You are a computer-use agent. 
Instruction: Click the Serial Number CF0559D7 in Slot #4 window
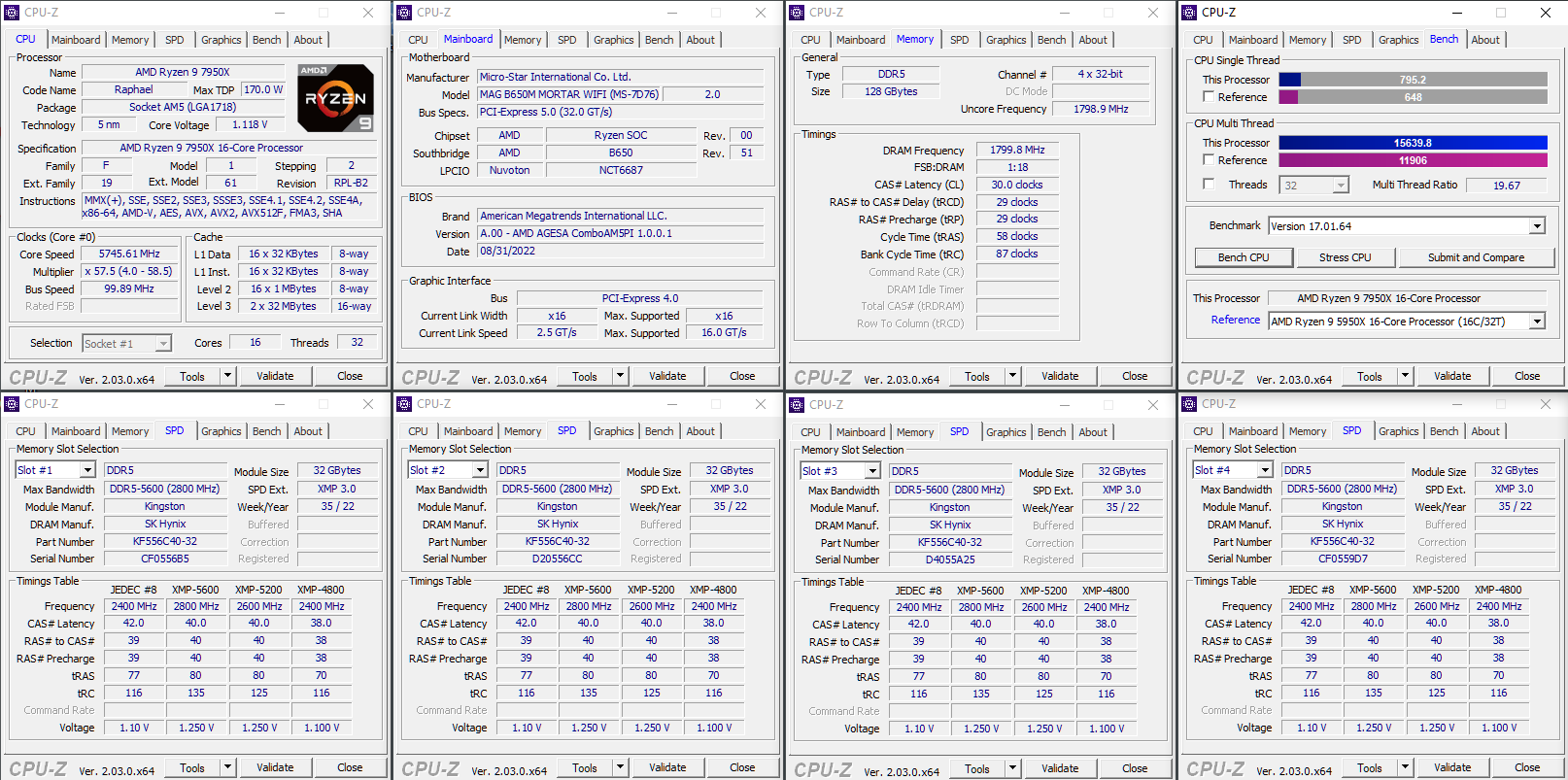click(x=1343, y=559)
